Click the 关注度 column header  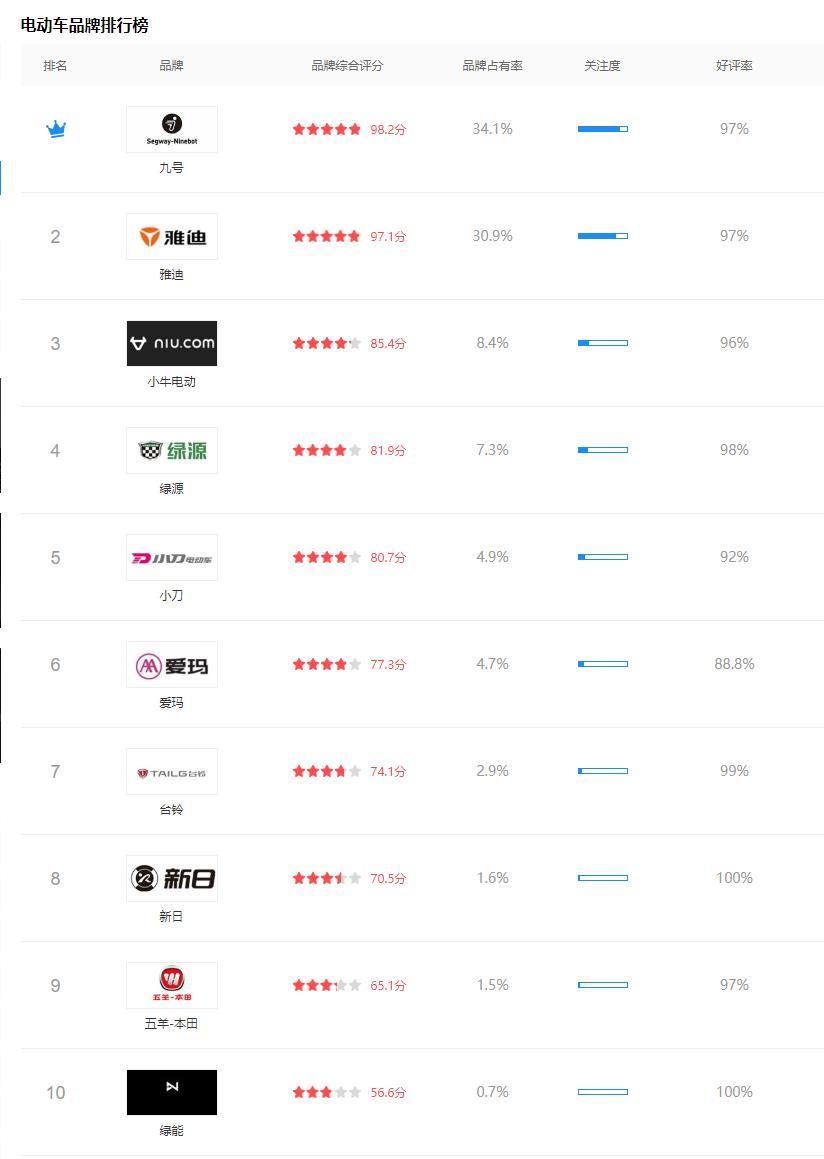tap(603, 66)
